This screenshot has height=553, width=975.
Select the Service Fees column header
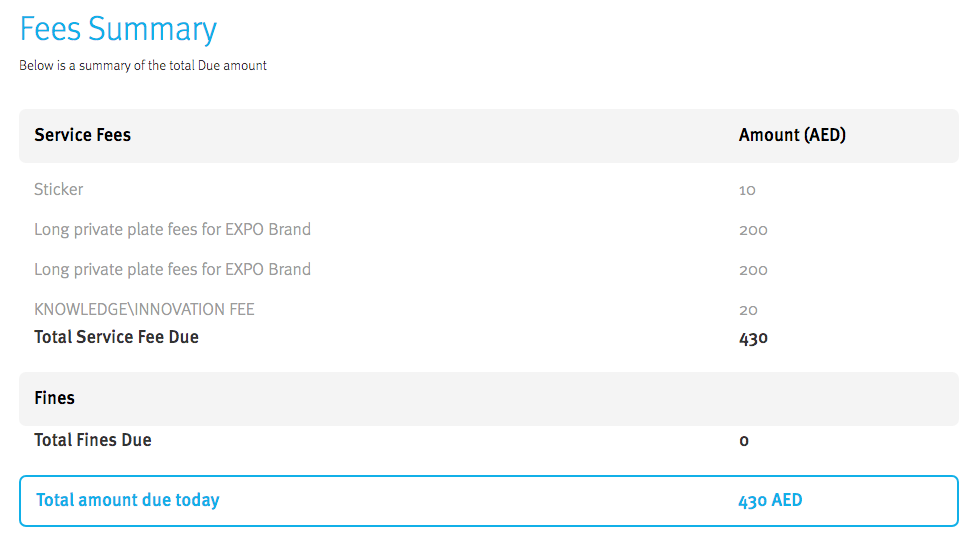(82, 135)
